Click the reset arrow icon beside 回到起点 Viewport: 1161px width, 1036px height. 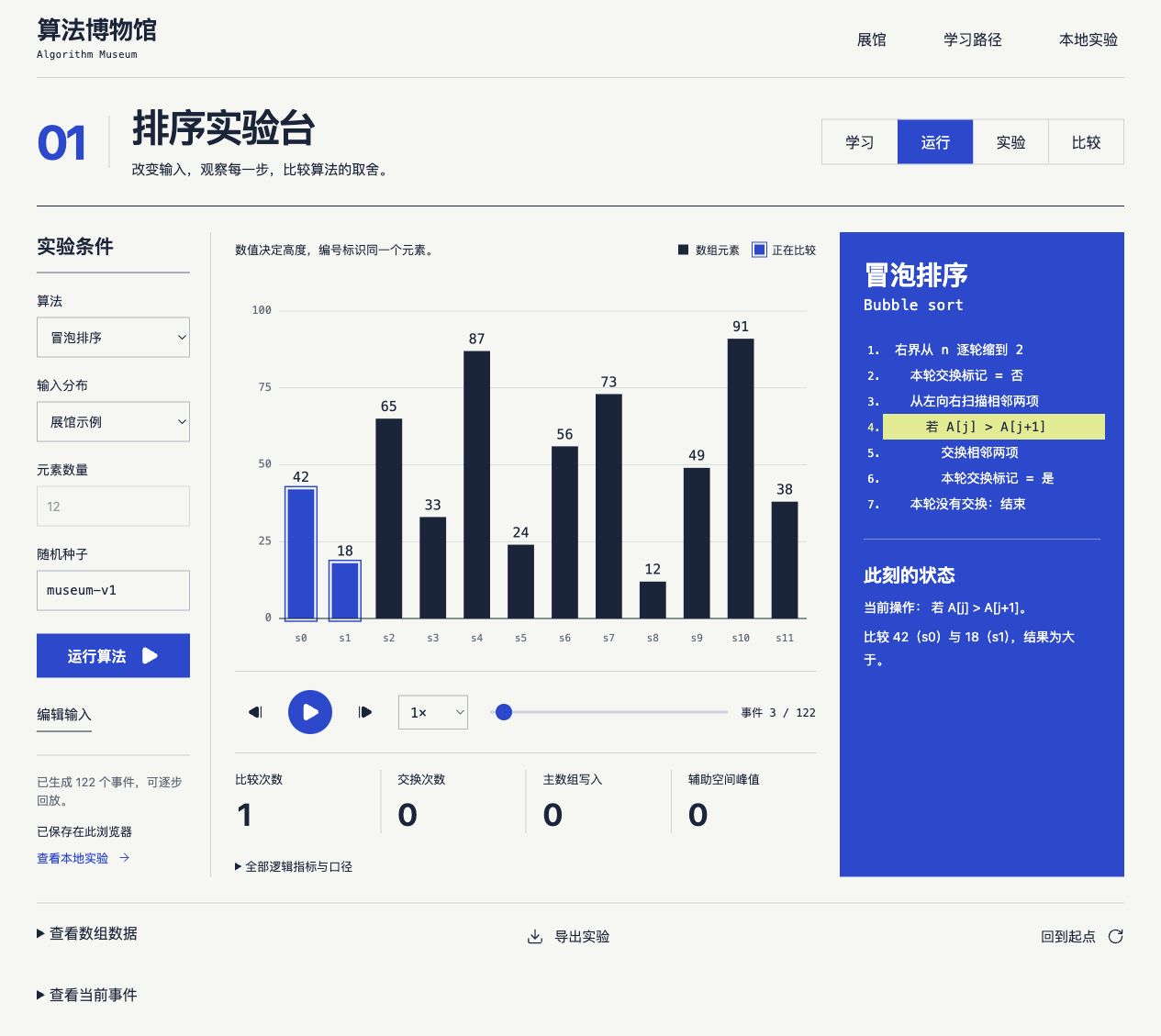(x=1116, y=937)
